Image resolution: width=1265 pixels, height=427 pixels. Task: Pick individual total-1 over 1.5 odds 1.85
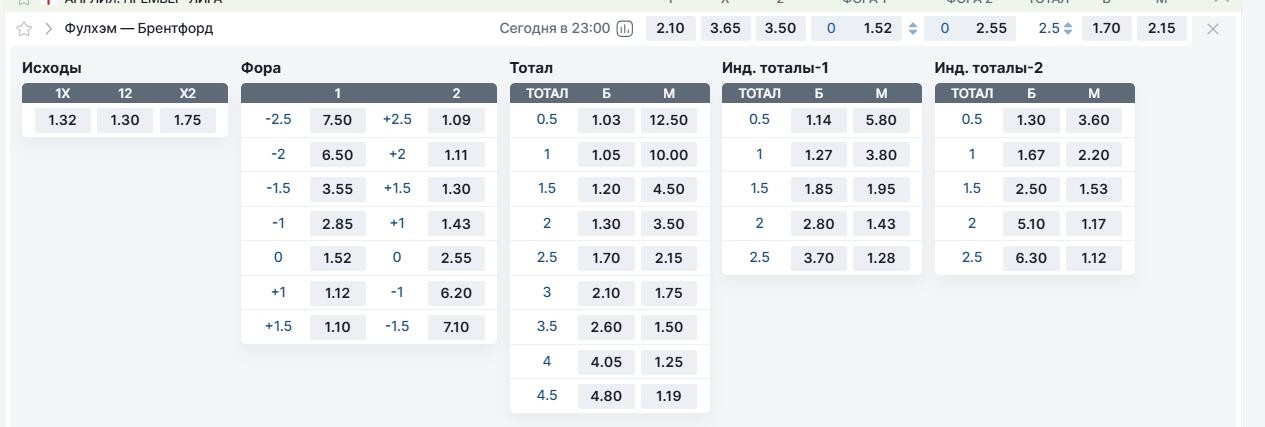pos(818,189)
